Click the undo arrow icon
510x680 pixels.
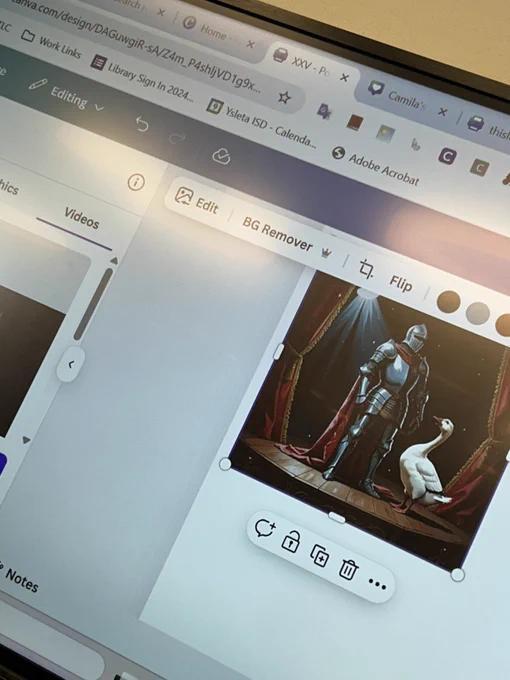point(142,124)
